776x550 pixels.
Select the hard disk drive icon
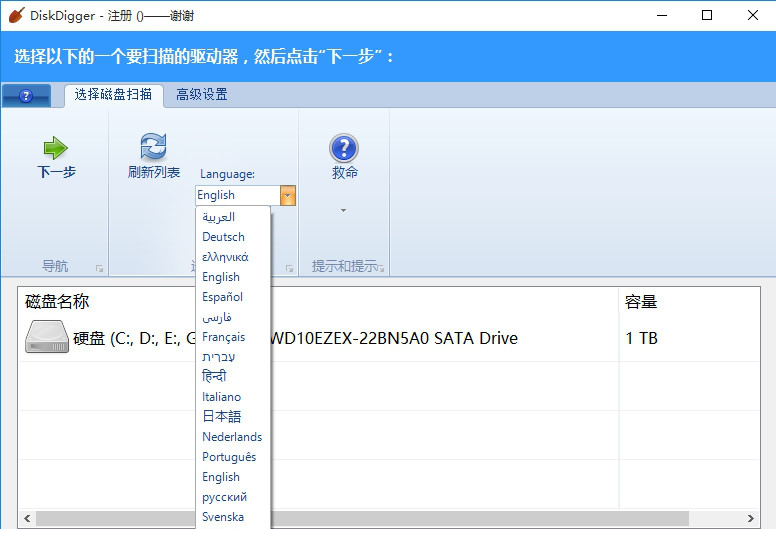pos(47,337)
